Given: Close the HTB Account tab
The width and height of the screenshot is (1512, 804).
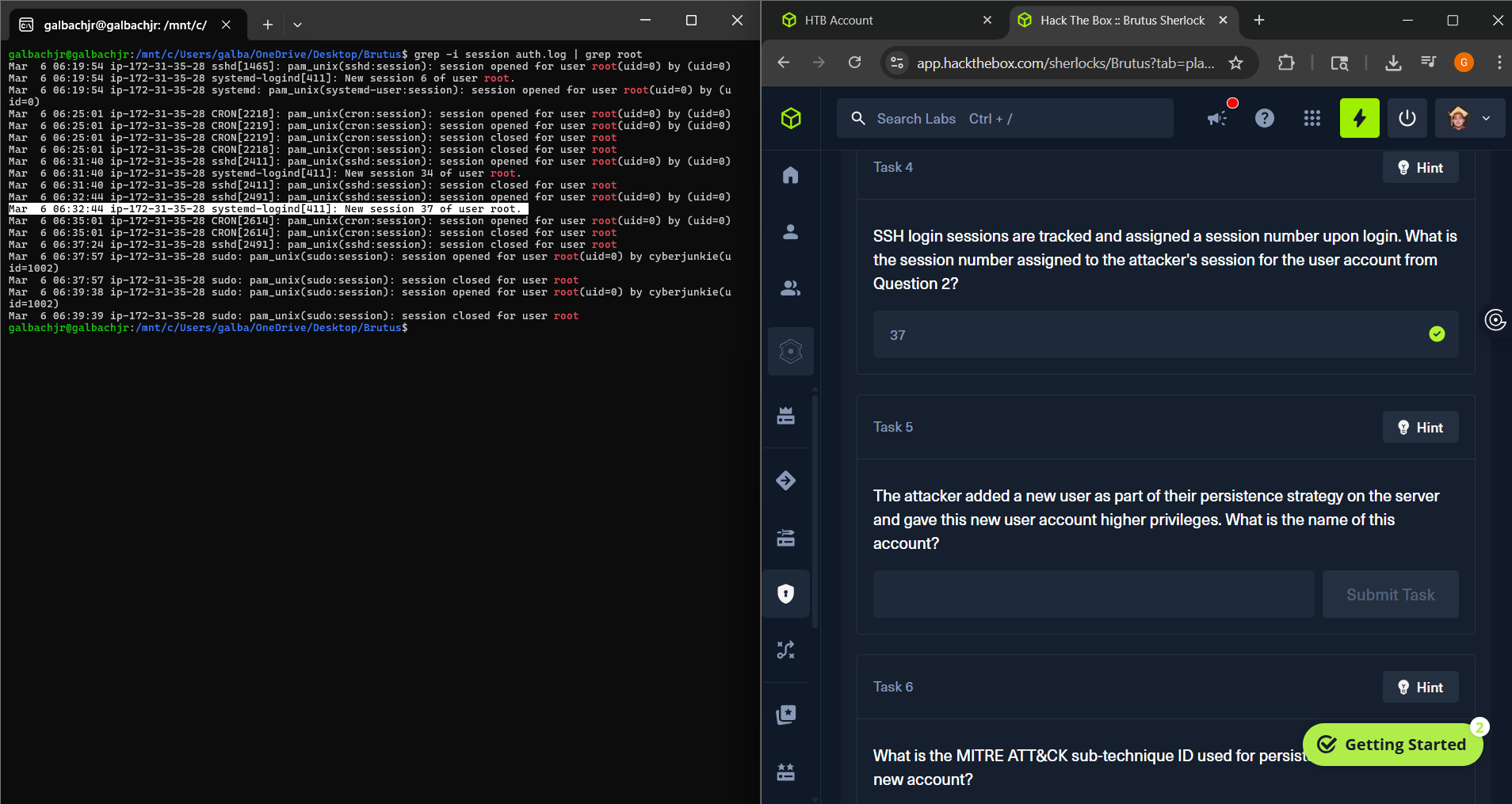Looking at the screenshot, I should (x=987, y=21).
